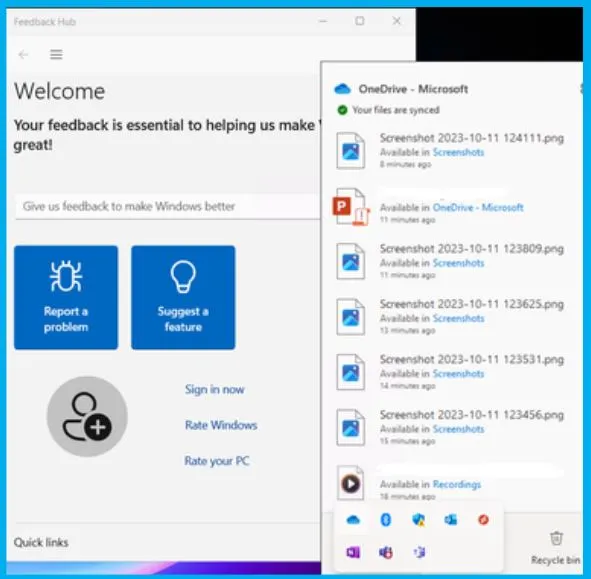
Task: Click the Outlook tray icon
Action: coord(451,520)
